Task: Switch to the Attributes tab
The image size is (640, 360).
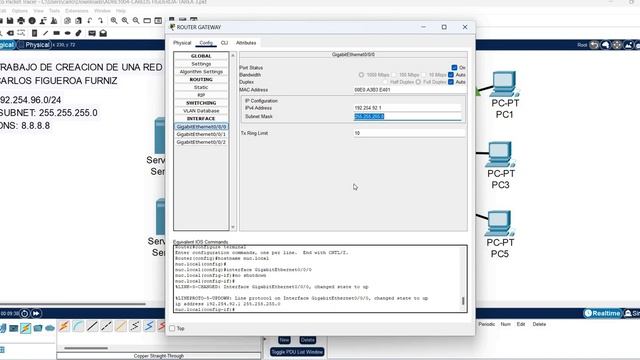Action: [246, 43]
